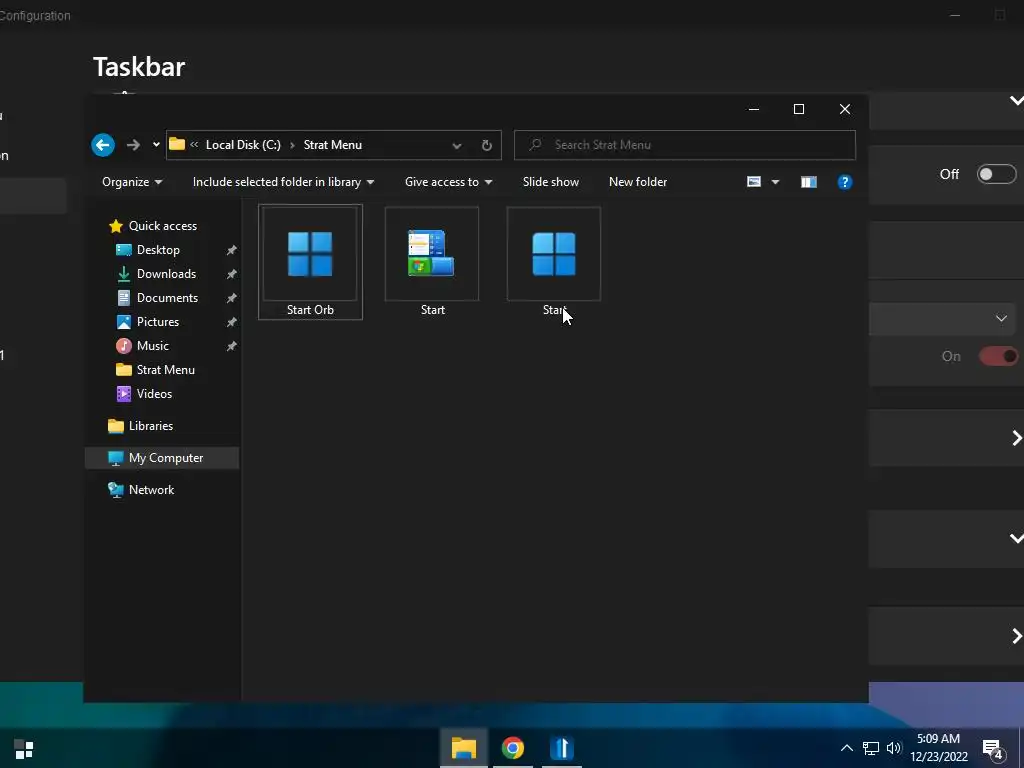Open the recent locations dropdown arrow

coord(156,145)
